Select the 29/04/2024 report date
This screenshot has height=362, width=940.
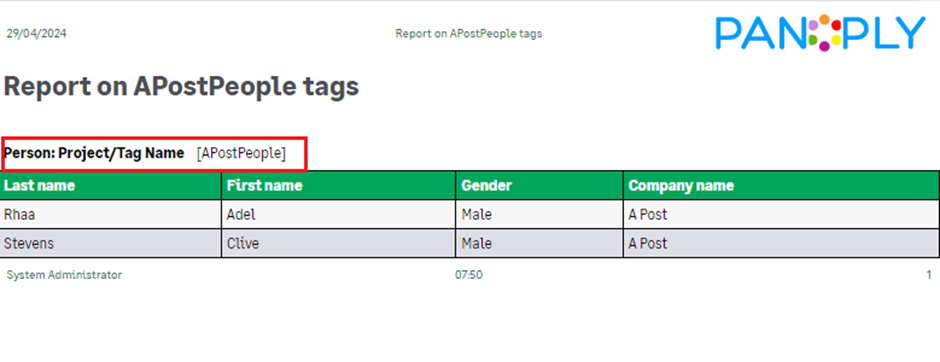(x=37, y=34)
